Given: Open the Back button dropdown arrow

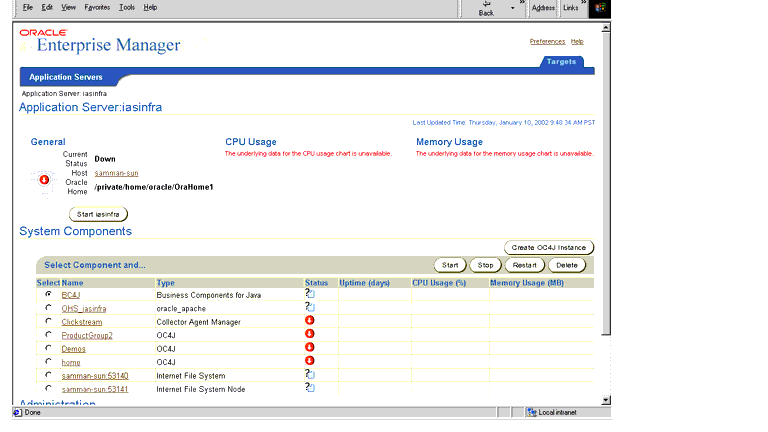Looking at the screenshot, I should [512, 8].
